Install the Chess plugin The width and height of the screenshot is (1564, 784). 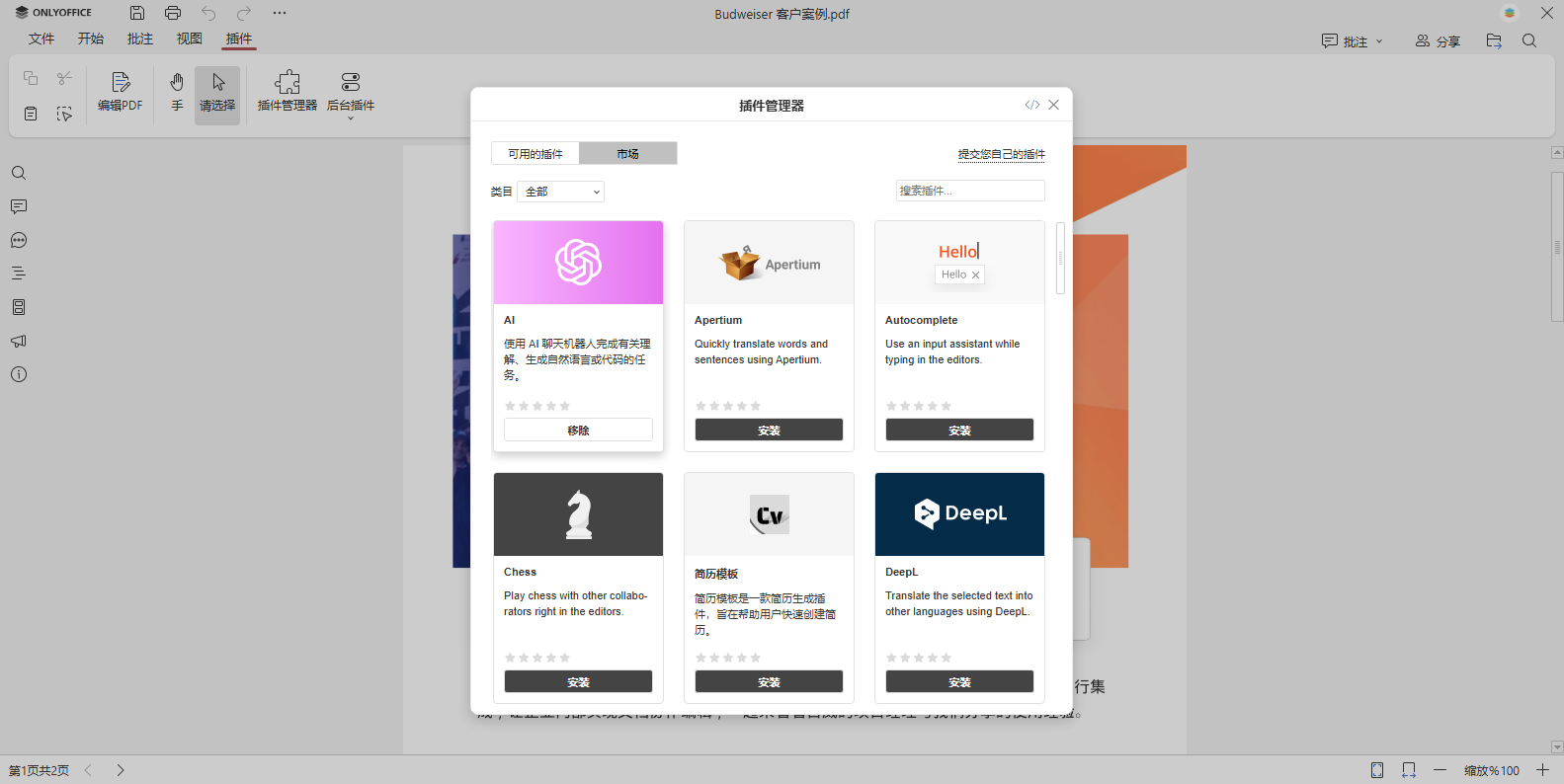[x=578, y=681]
